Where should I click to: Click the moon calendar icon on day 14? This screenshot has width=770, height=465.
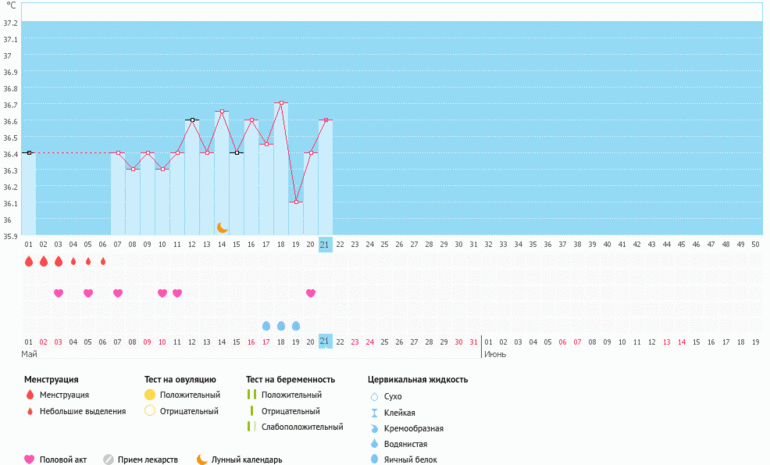coord(222,228)
